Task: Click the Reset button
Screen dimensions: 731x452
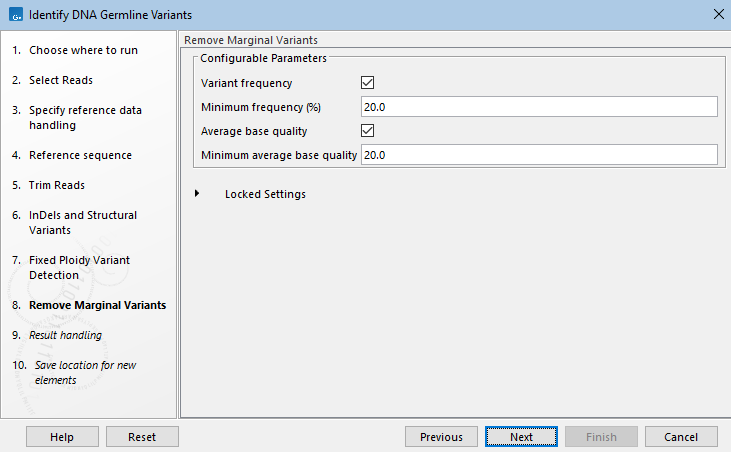Action: point(142,437)
